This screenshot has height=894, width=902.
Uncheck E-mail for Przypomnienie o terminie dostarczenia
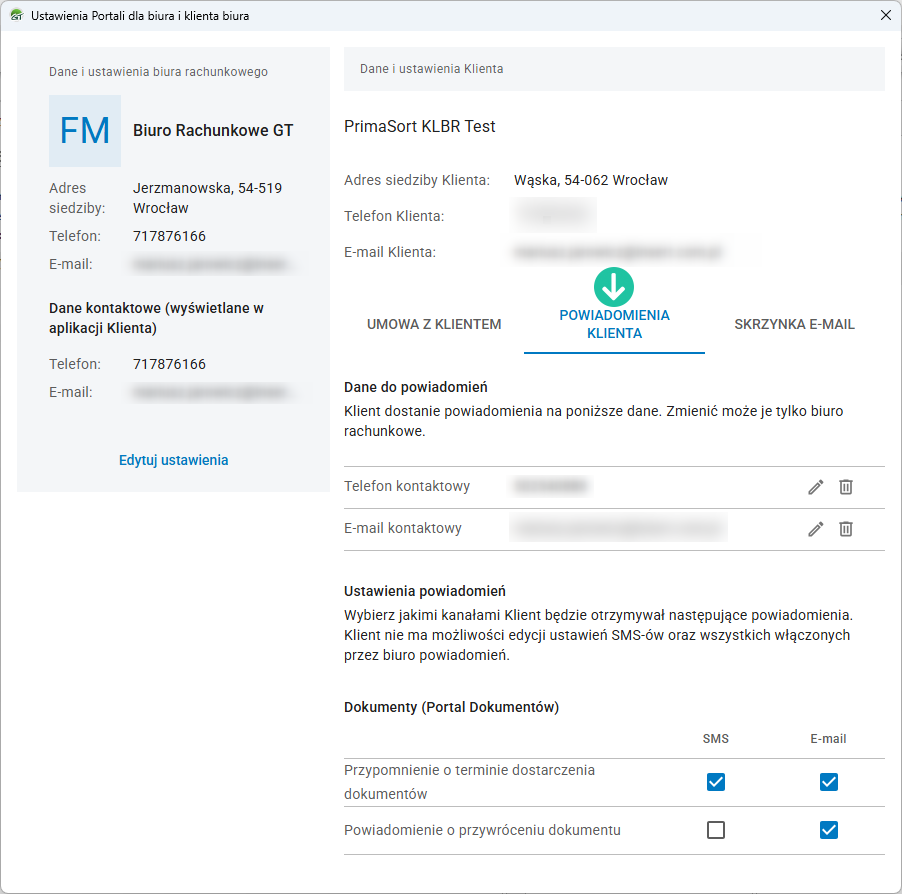point(828,782)
